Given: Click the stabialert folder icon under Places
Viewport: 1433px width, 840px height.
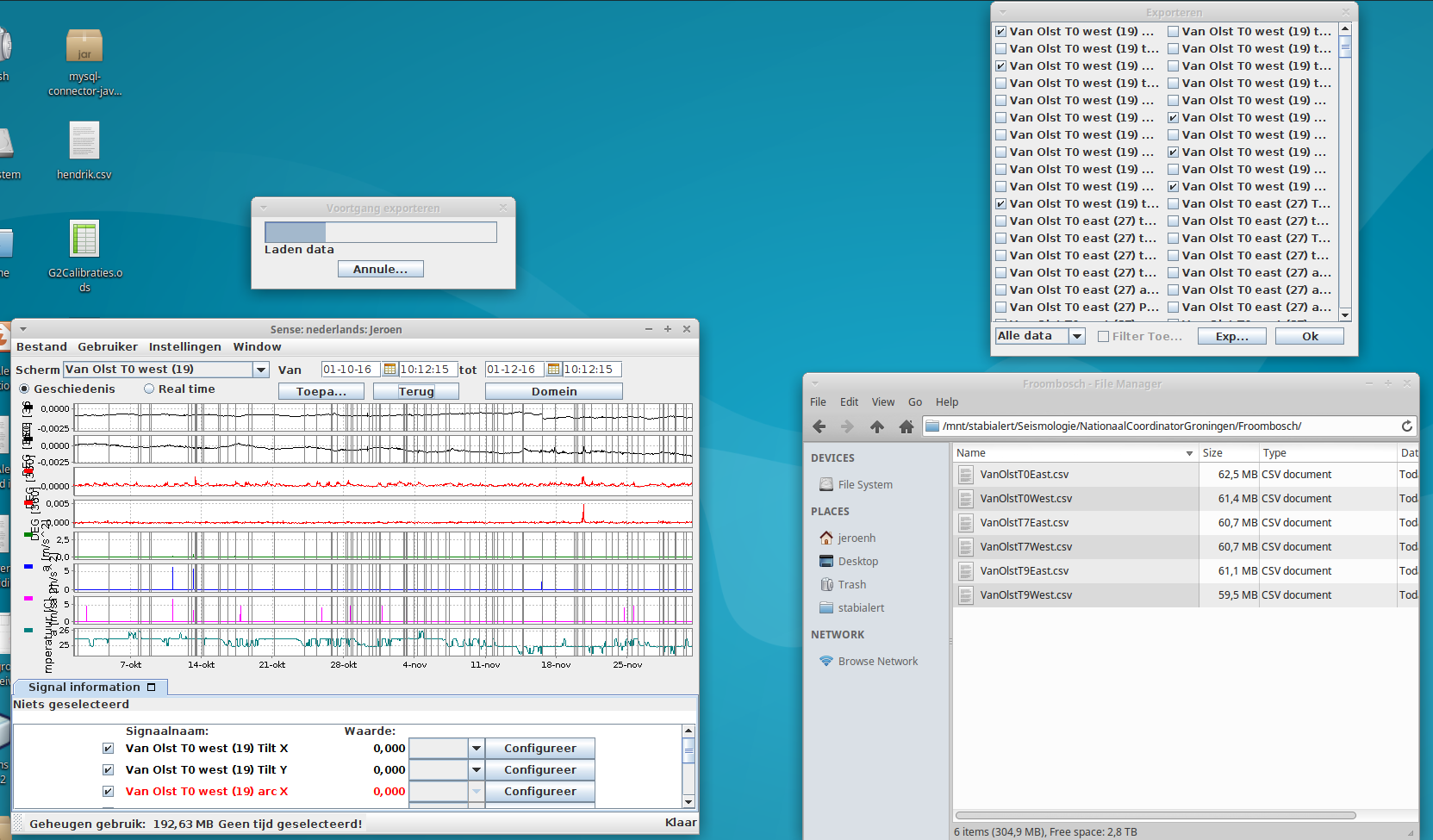Looking at the screenshot, I should [x=826, y=607].
